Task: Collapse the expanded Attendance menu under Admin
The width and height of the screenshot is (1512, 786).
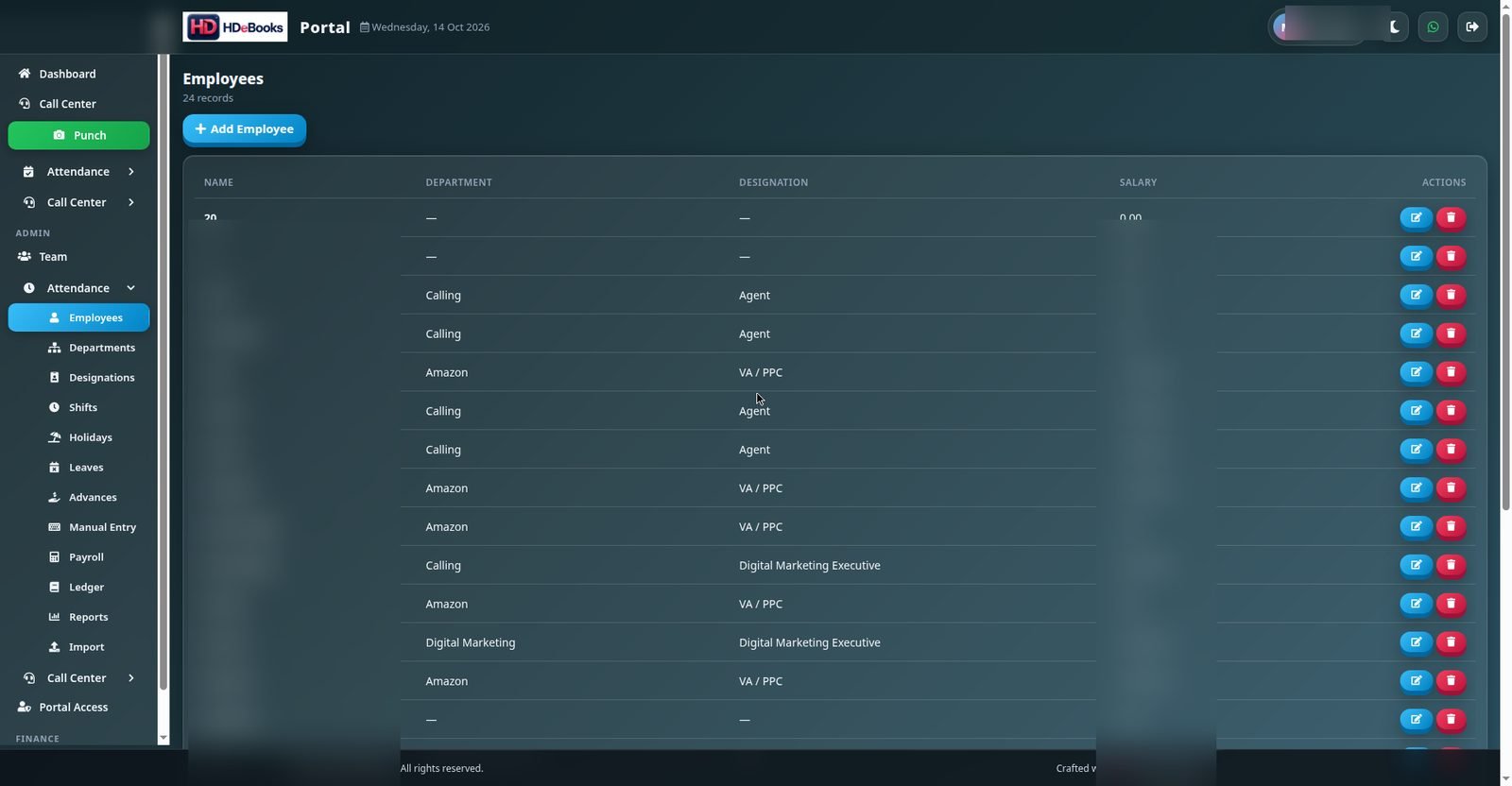Action: click(x=78, y=288)
